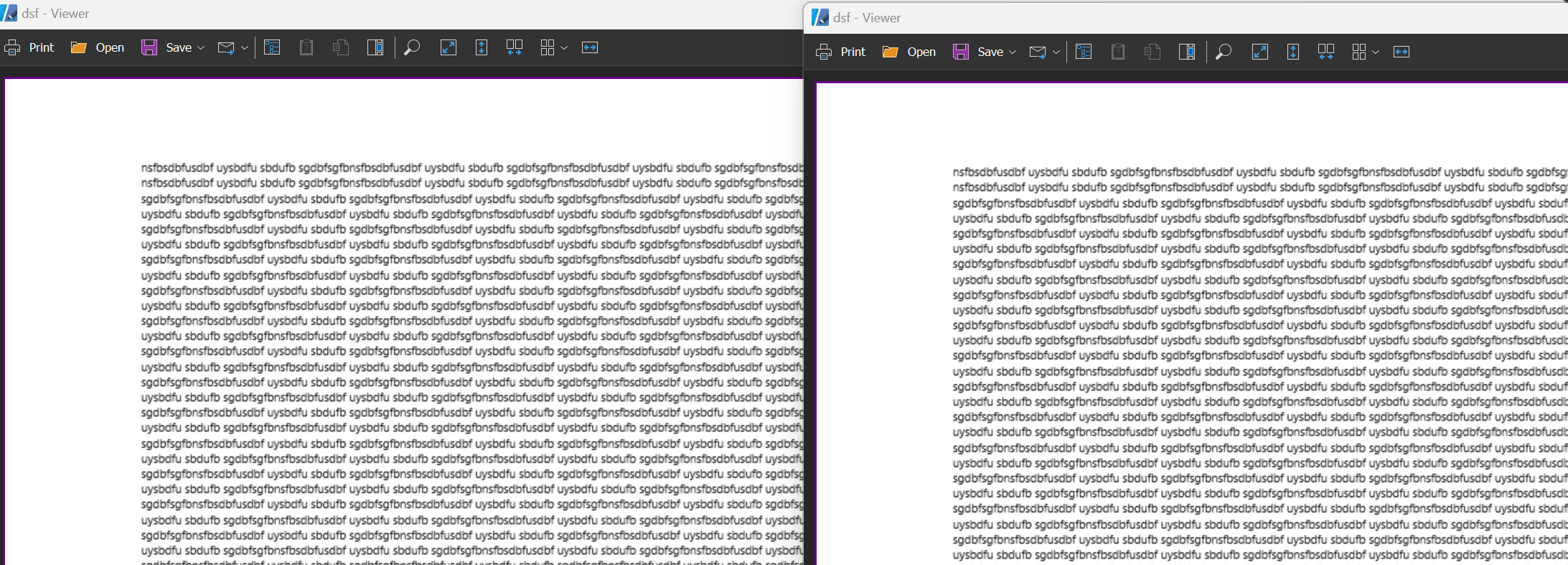1568x565 pixels.
Task: Click the app logo icon in left window title bar
Action: coord(9,13)
